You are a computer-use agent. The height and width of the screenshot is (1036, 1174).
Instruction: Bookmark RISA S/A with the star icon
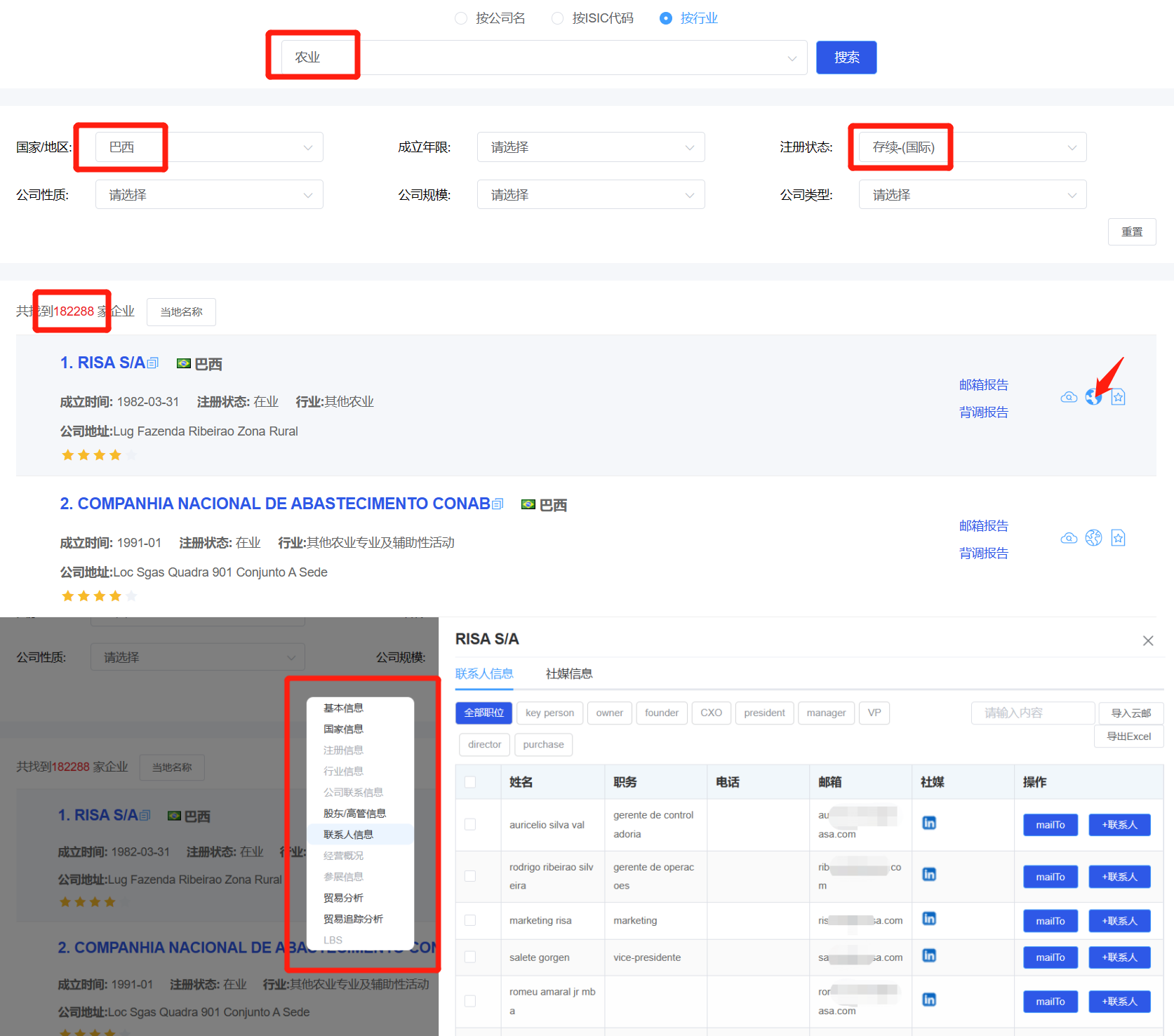coord(1118,397)
